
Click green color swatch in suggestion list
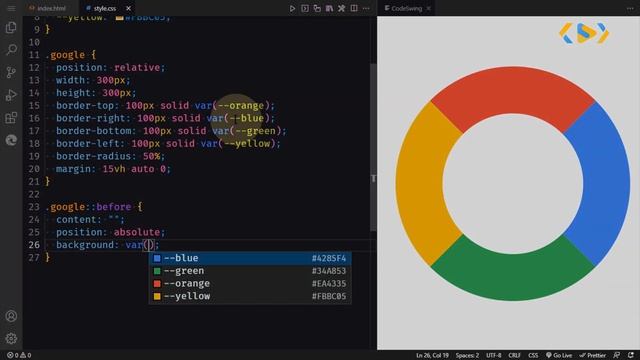[x=157, y=271]
